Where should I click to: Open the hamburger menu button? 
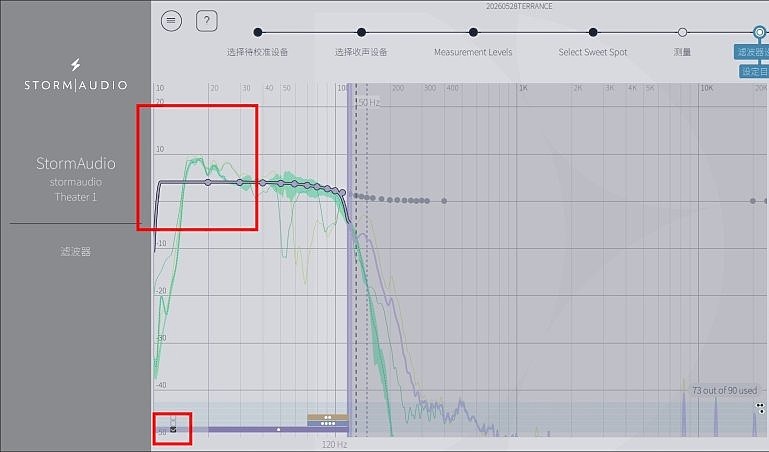[x=171, y=21]
